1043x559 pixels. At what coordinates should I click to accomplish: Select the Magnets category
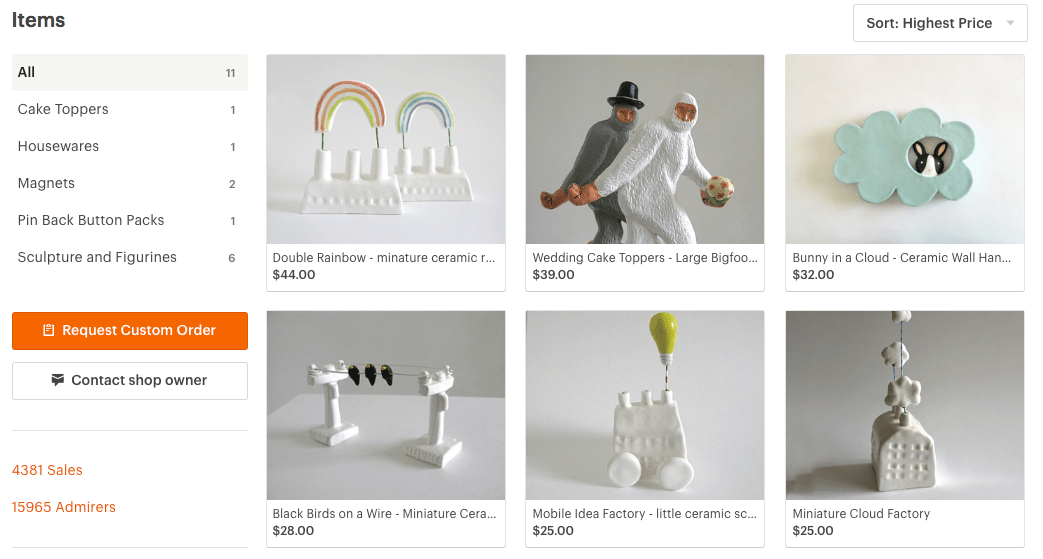[130, 184]
